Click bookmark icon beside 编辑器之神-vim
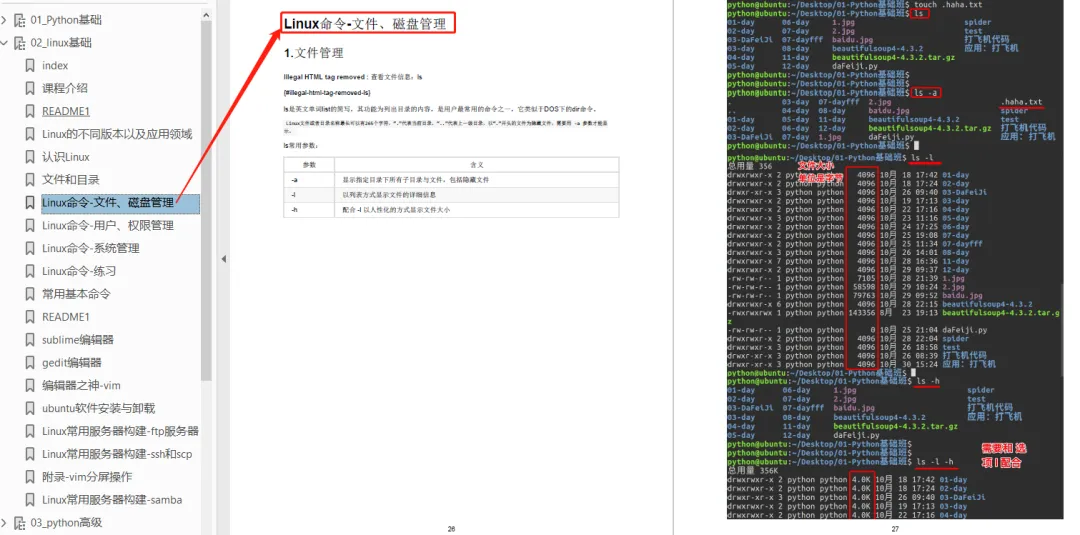Image resolution: width=1080 pixels, height=535 pixels. (x=30, y=386)
